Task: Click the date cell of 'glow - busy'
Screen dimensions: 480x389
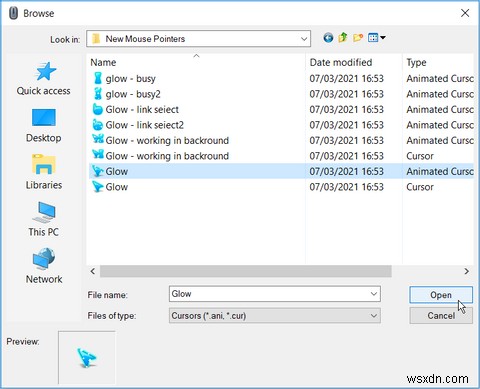Action: (347, 79)
